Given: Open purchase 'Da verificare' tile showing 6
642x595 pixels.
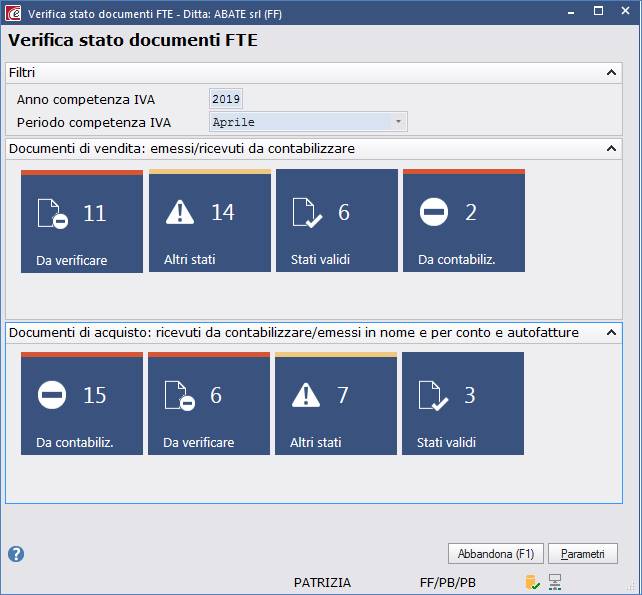Looking at the screenshot, I should tap(209, 404).
